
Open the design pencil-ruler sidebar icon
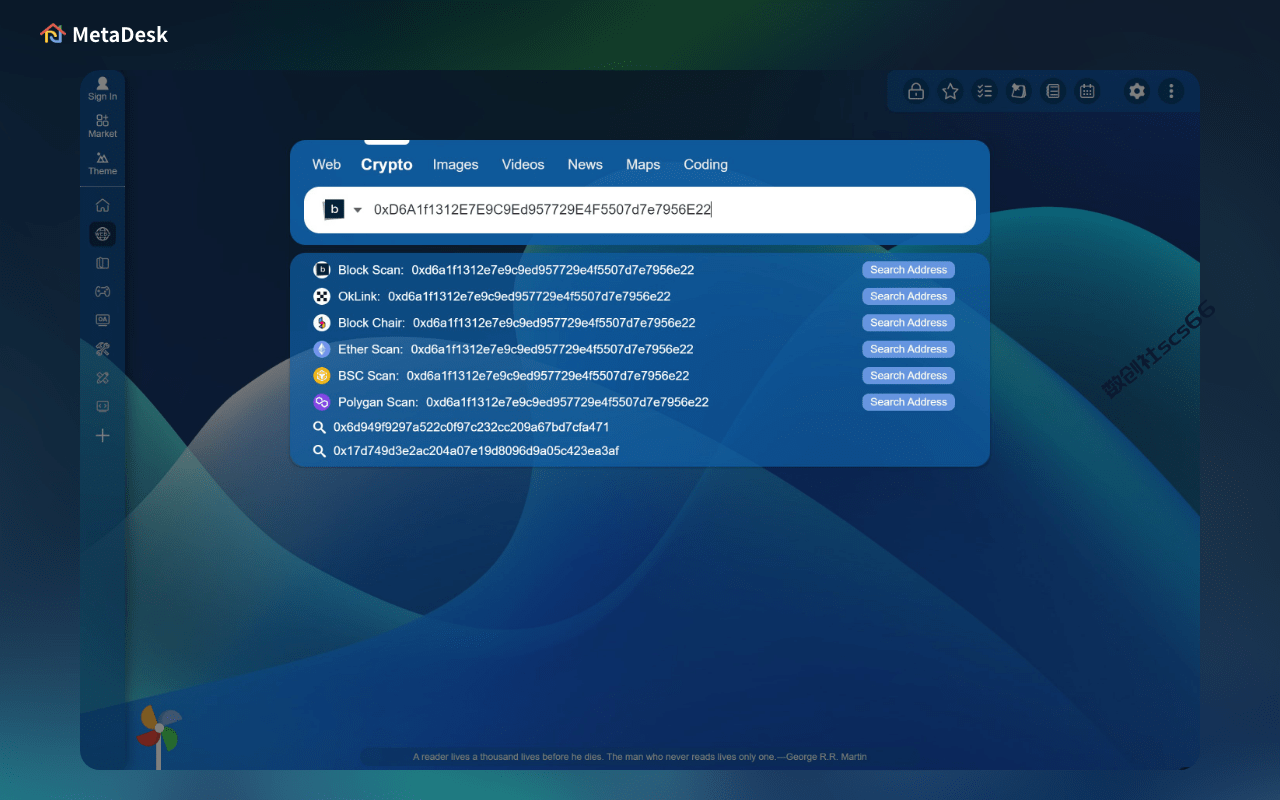(102, 378)
